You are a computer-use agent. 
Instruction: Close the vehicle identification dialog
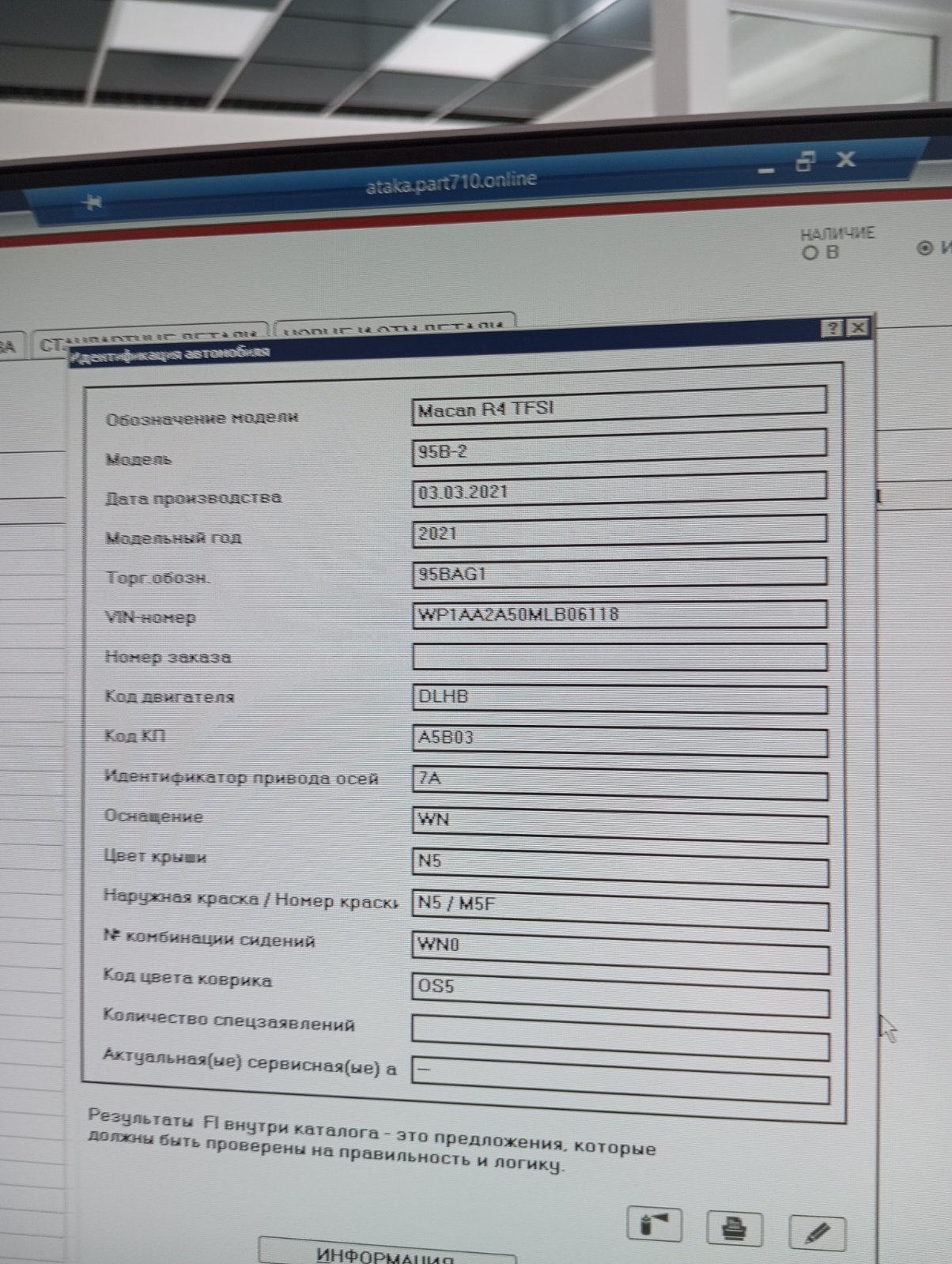(x=858, y=327)
